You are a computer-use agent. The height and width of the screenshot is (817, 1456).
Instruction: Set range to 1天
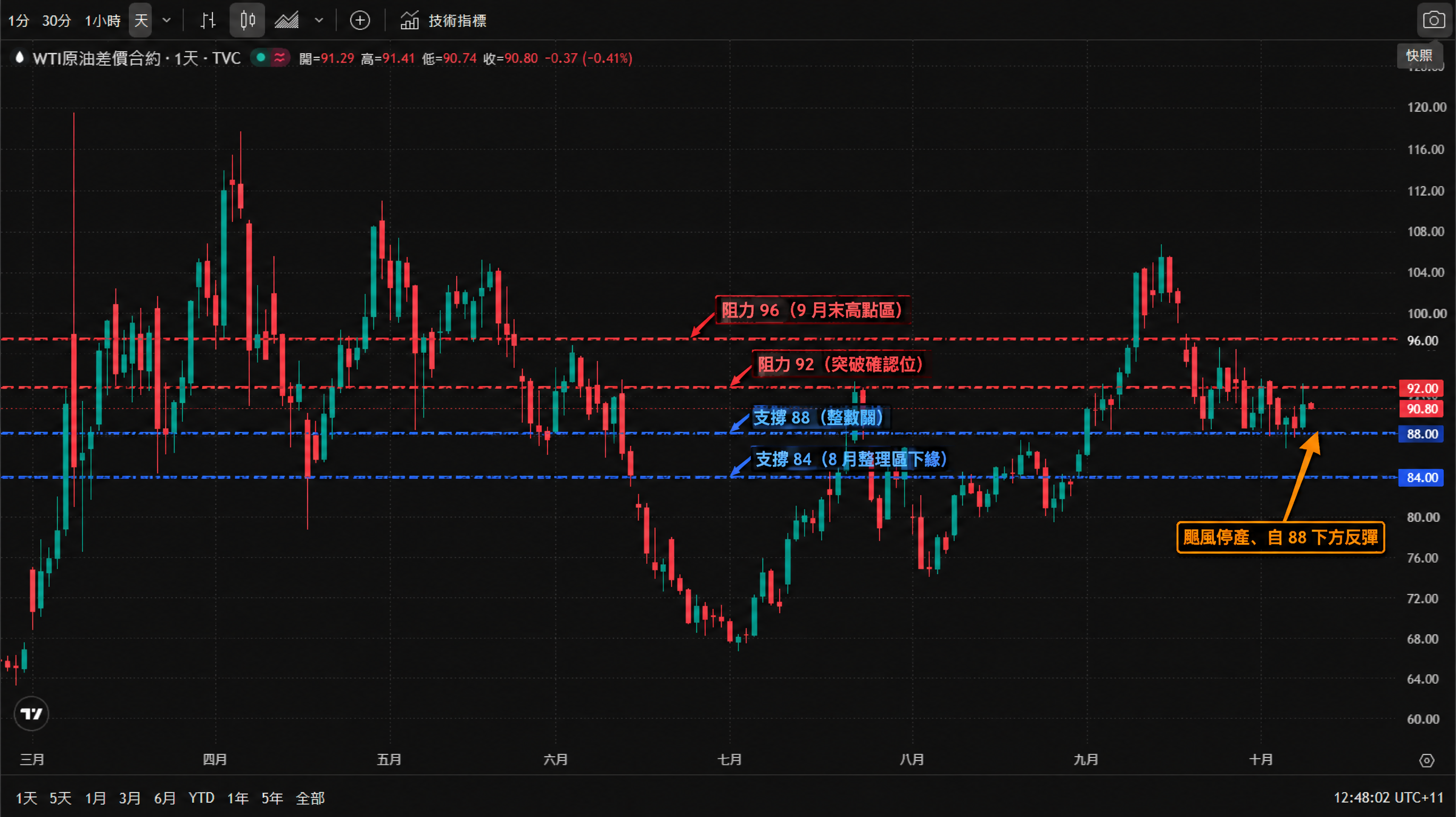click(26, 798)
